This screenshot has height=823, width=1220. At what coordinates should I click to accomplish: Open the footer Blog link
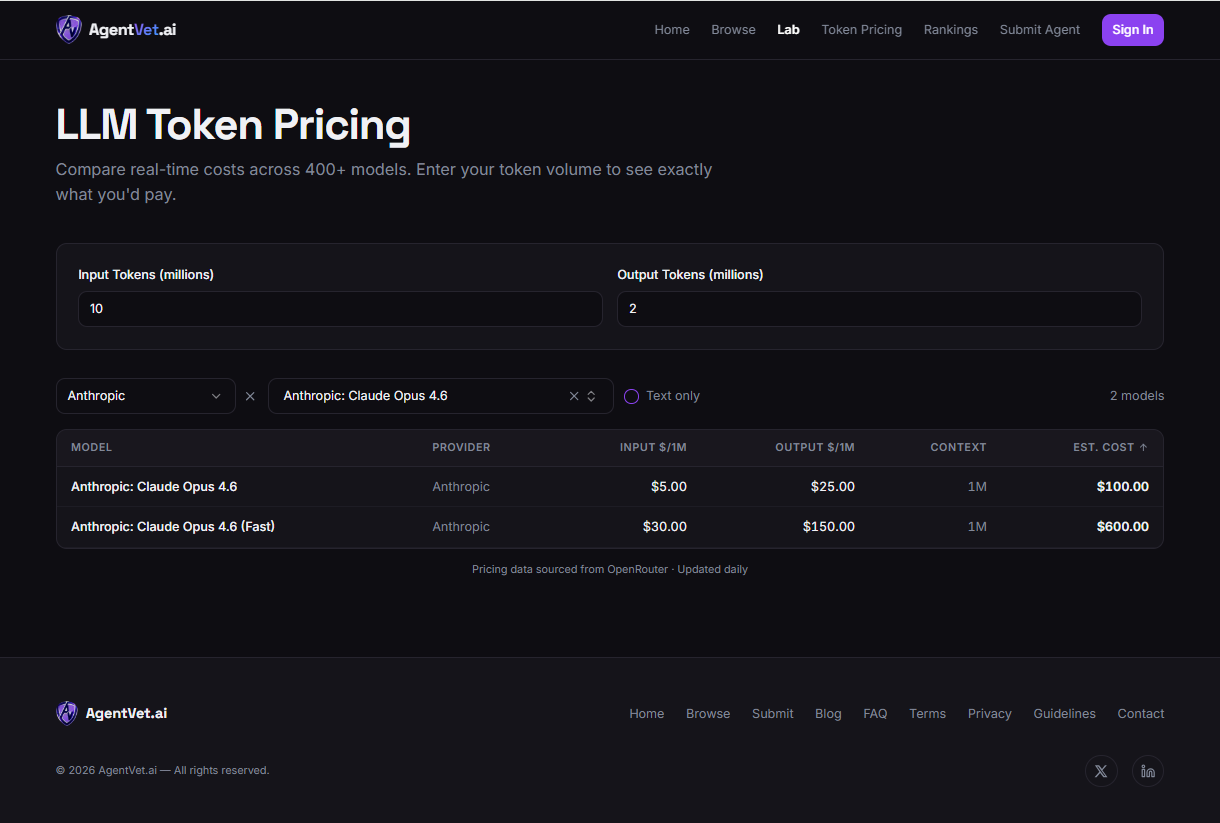(x=828, y=714)
